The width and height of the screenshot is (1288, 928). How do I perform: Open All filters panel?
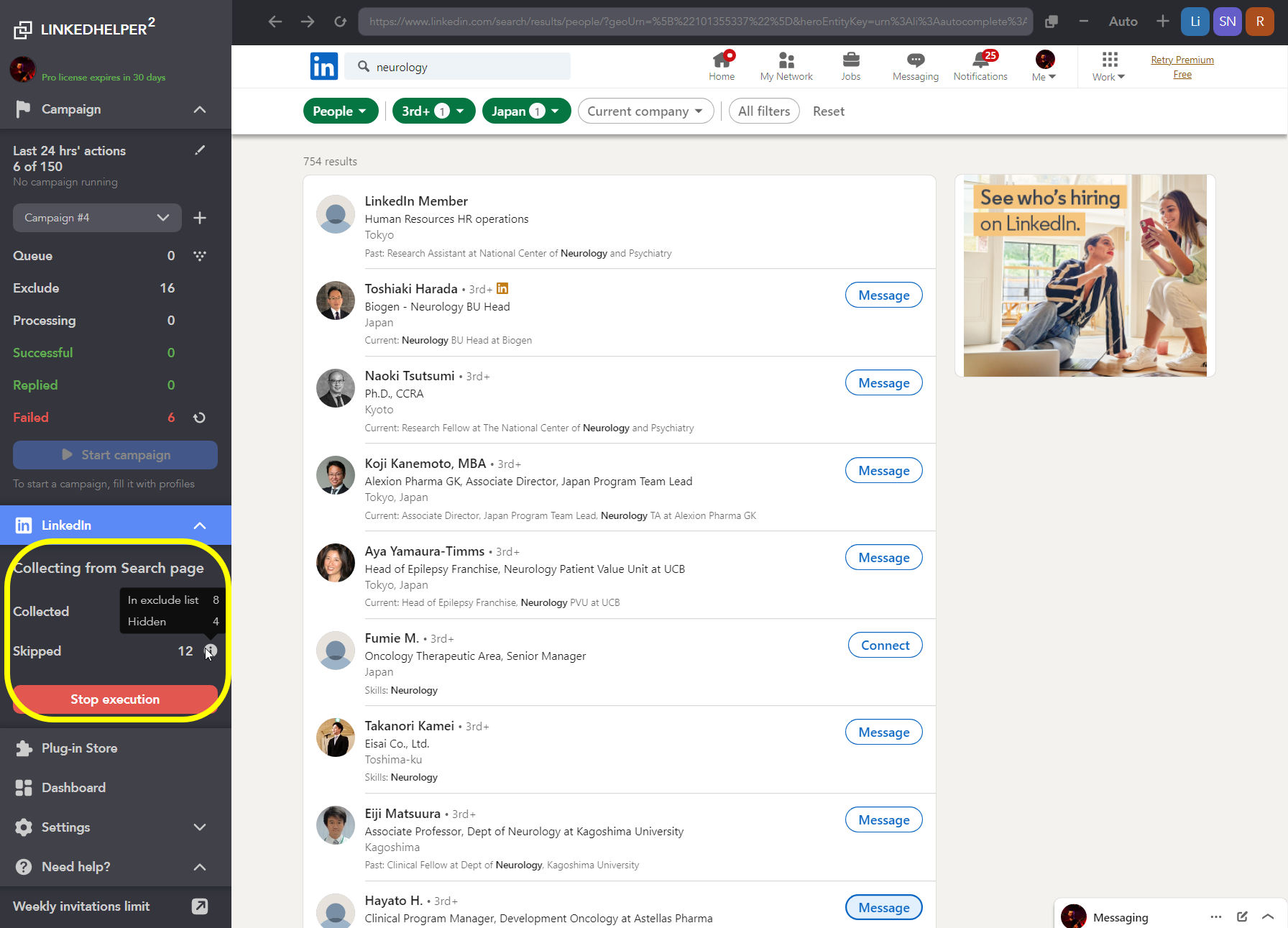point(764,111)
